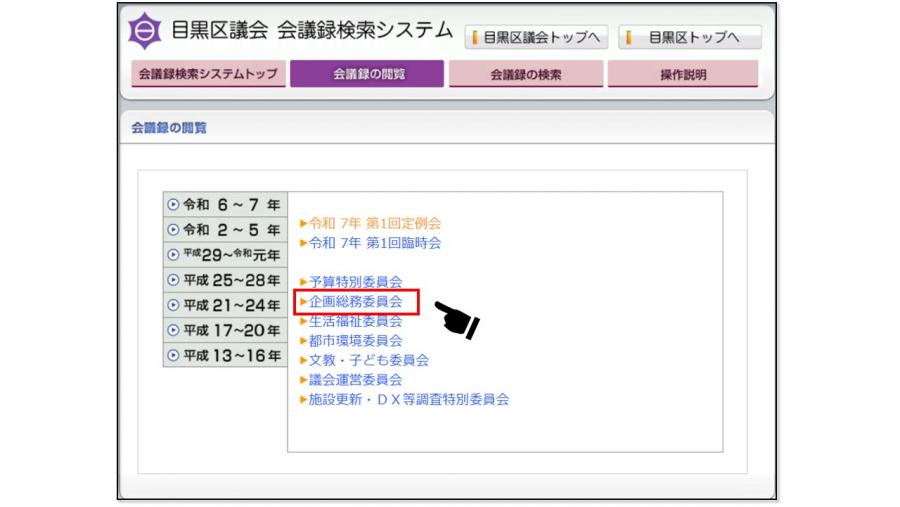Image resolution: width=900 pixels, height=507 pixels.
Task: Open 目黒区トップへ button
Action: pos(689,38)
